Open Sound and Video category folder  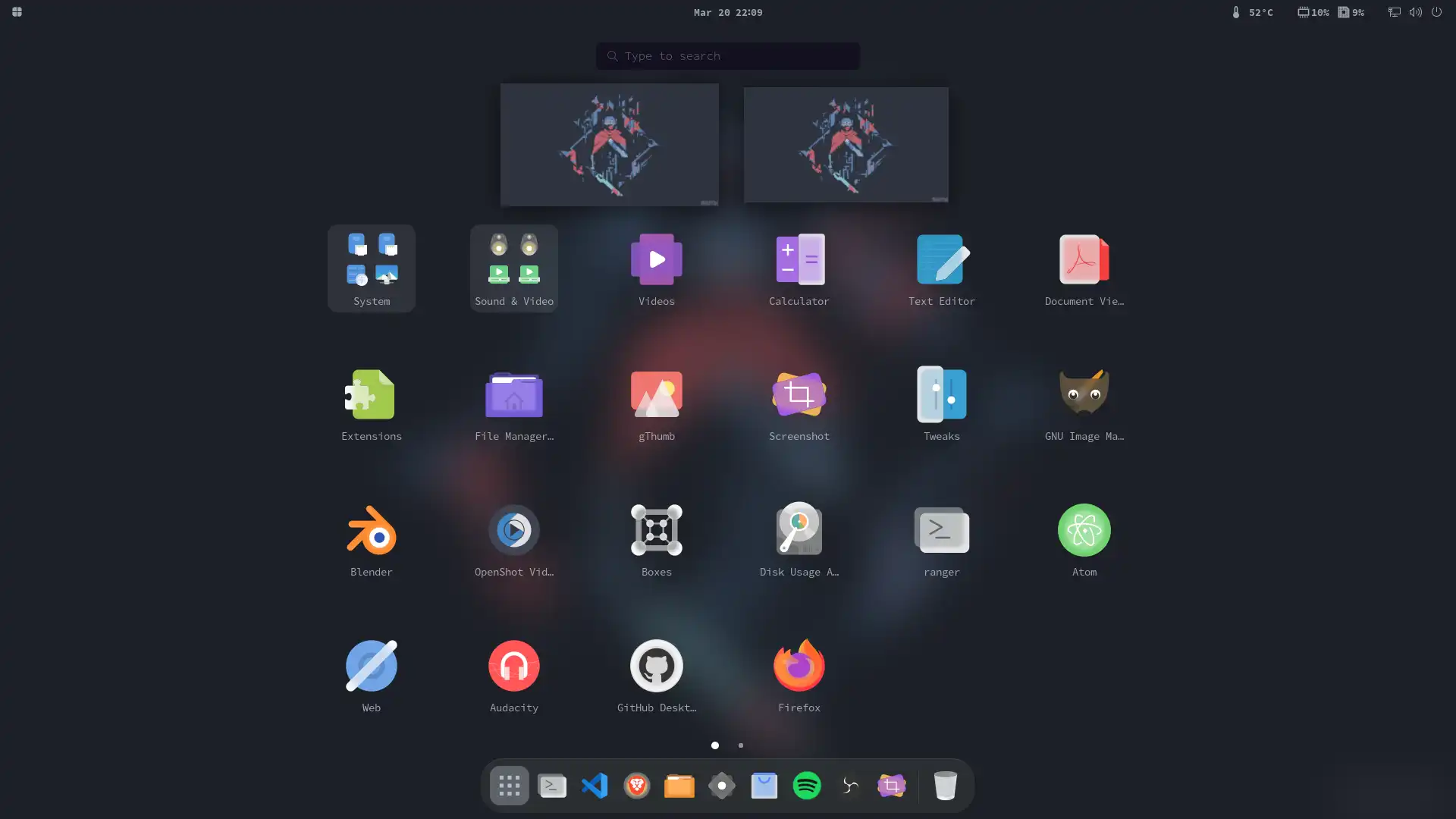click(513, 268)
